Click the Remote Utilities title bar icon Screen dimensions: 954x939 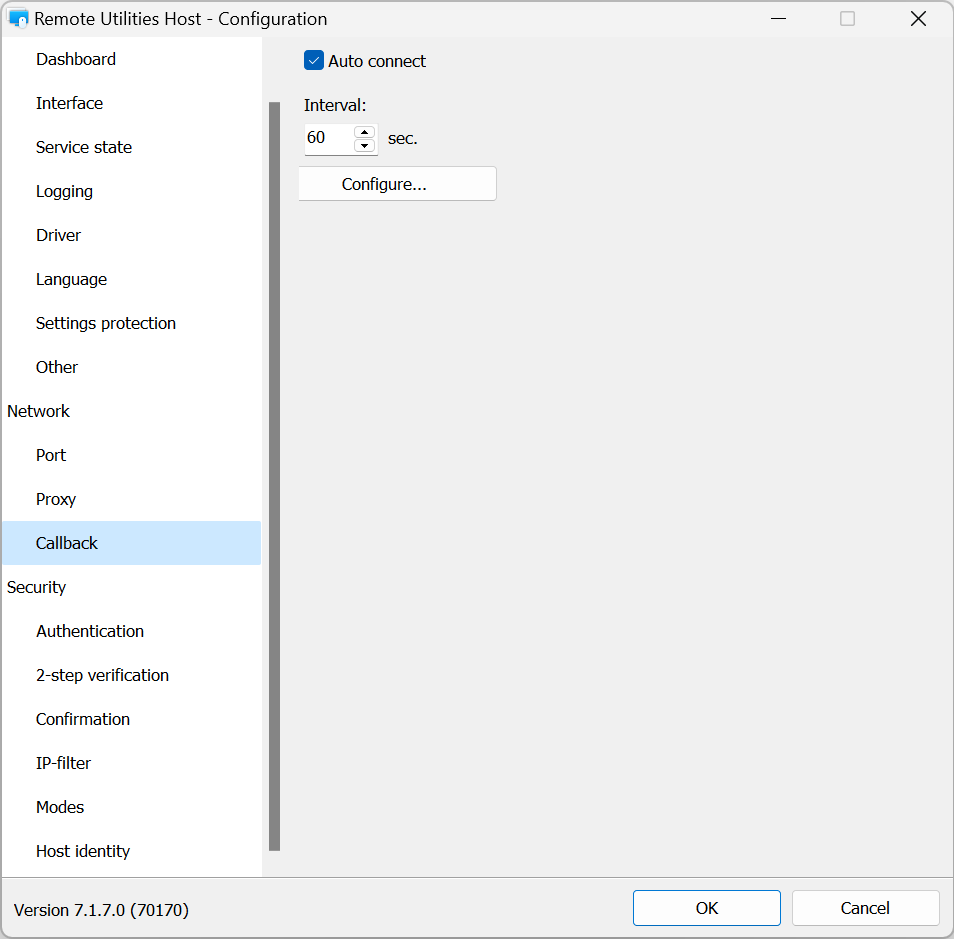[x=18, y=19]
